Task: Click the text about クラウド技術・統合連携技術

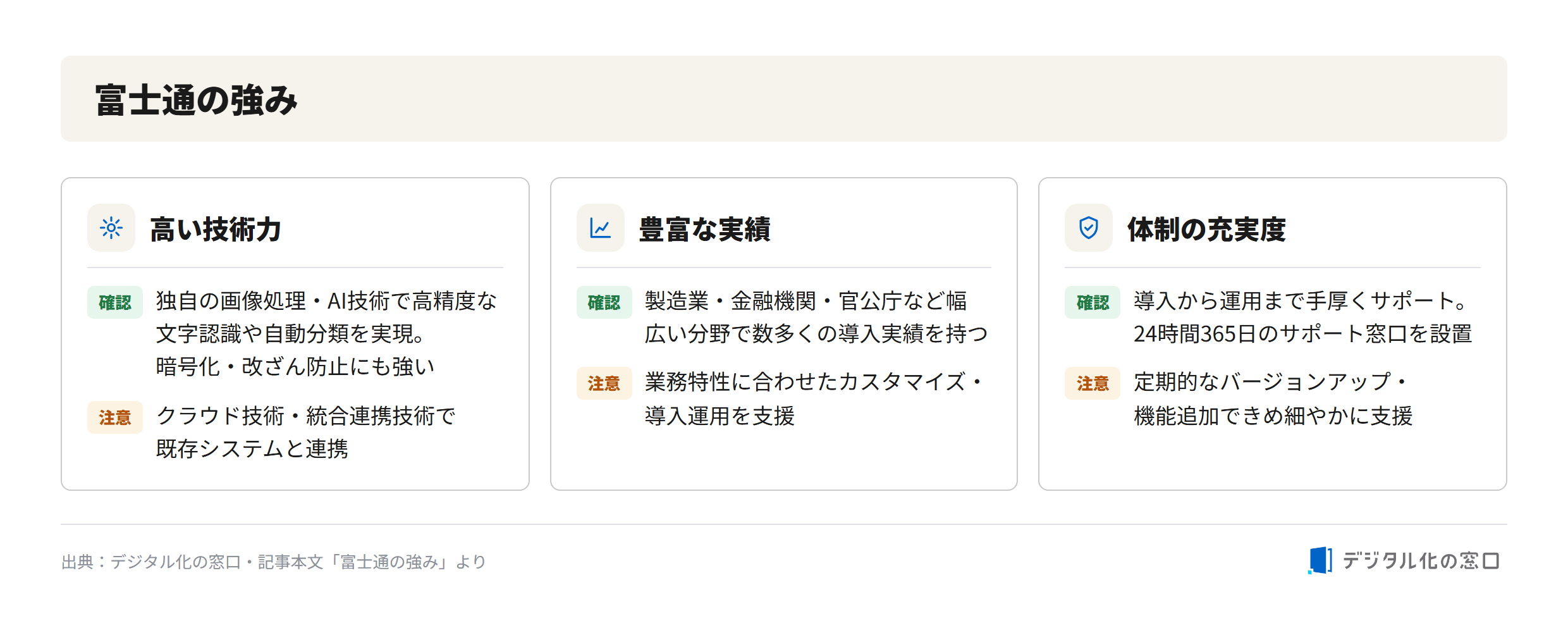Action: point(305,416)
